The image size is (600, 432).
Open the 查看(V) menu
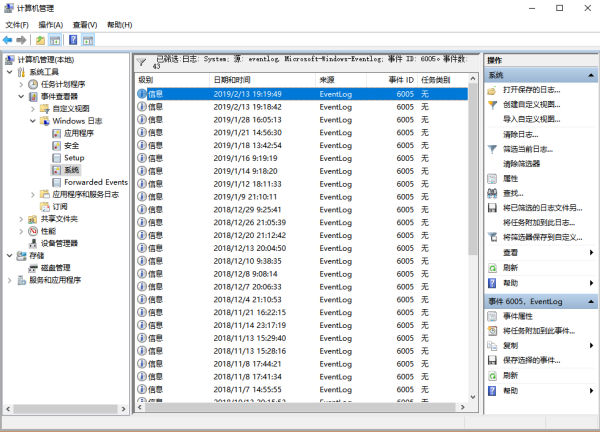[86, 24]
